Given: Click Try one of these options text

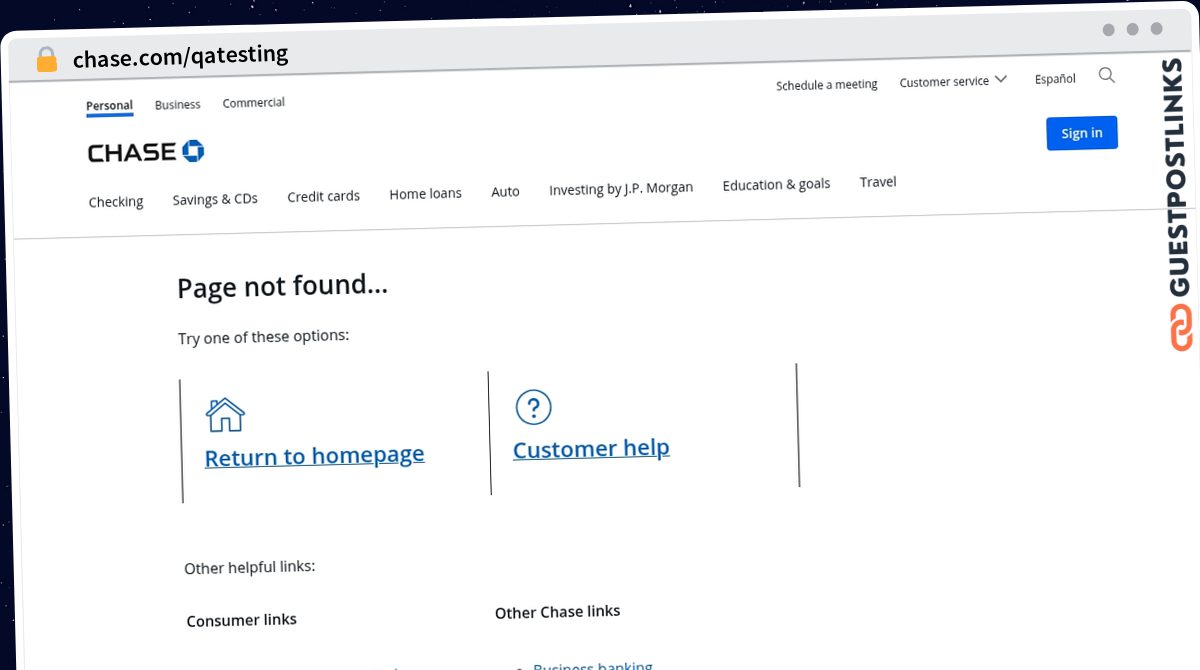Looking at the screenshot, I should pos(263,337).
